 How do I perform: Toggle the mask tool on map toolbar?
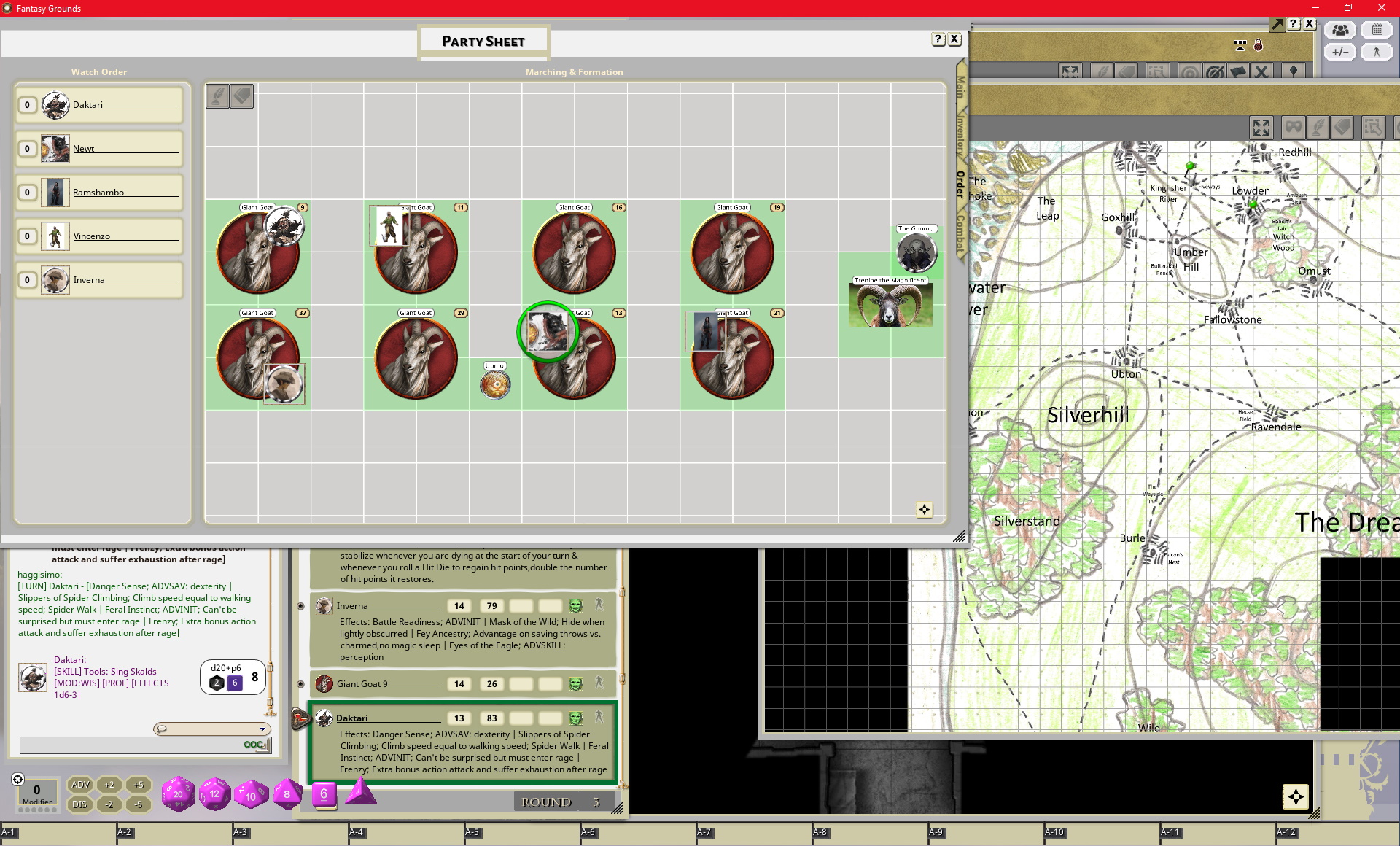click(1293, 128)
